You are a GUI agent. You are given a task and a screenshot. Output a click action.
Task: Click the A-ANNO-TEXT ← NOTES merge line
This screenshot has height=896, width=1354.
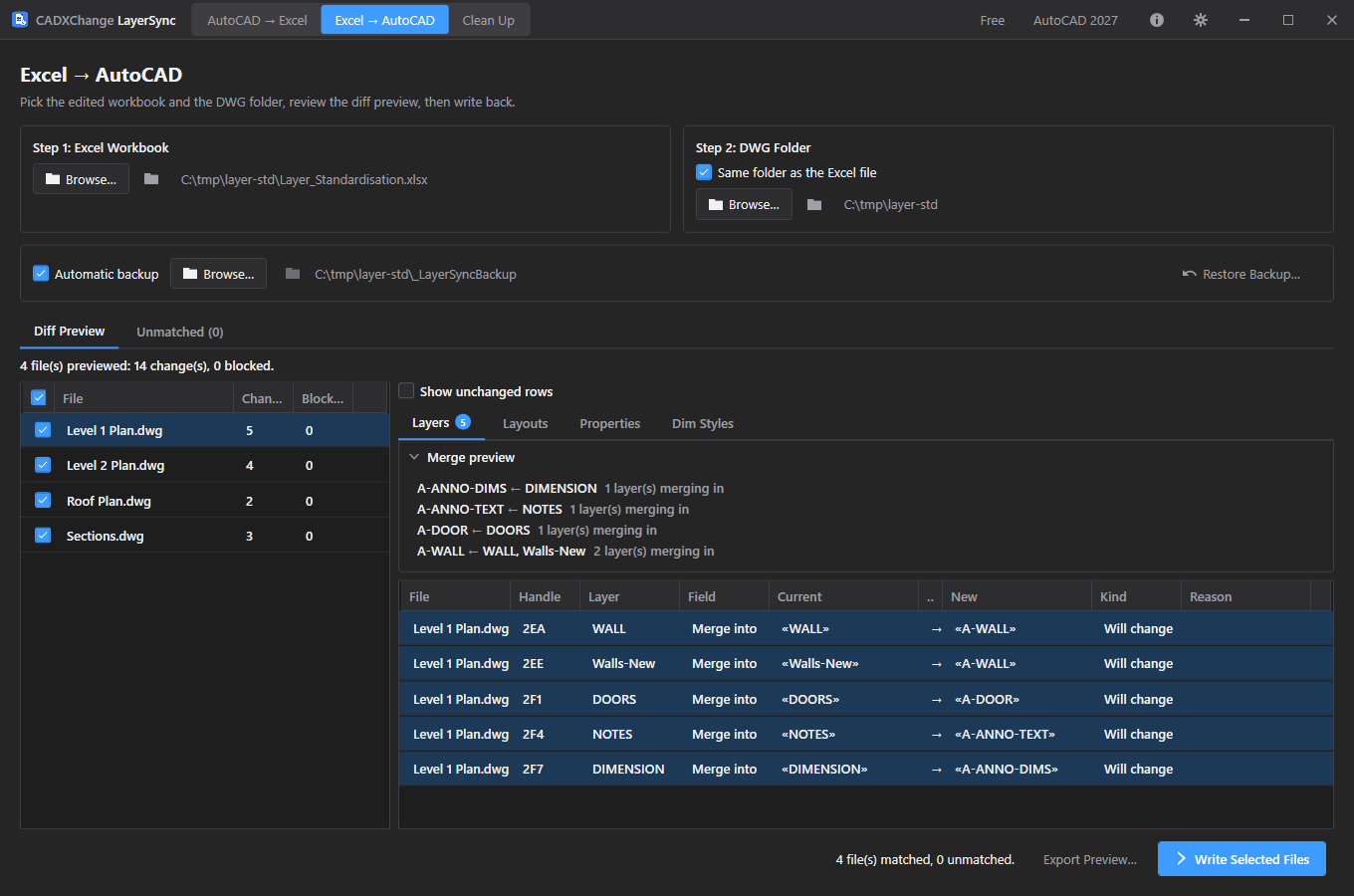click(553, 509)
